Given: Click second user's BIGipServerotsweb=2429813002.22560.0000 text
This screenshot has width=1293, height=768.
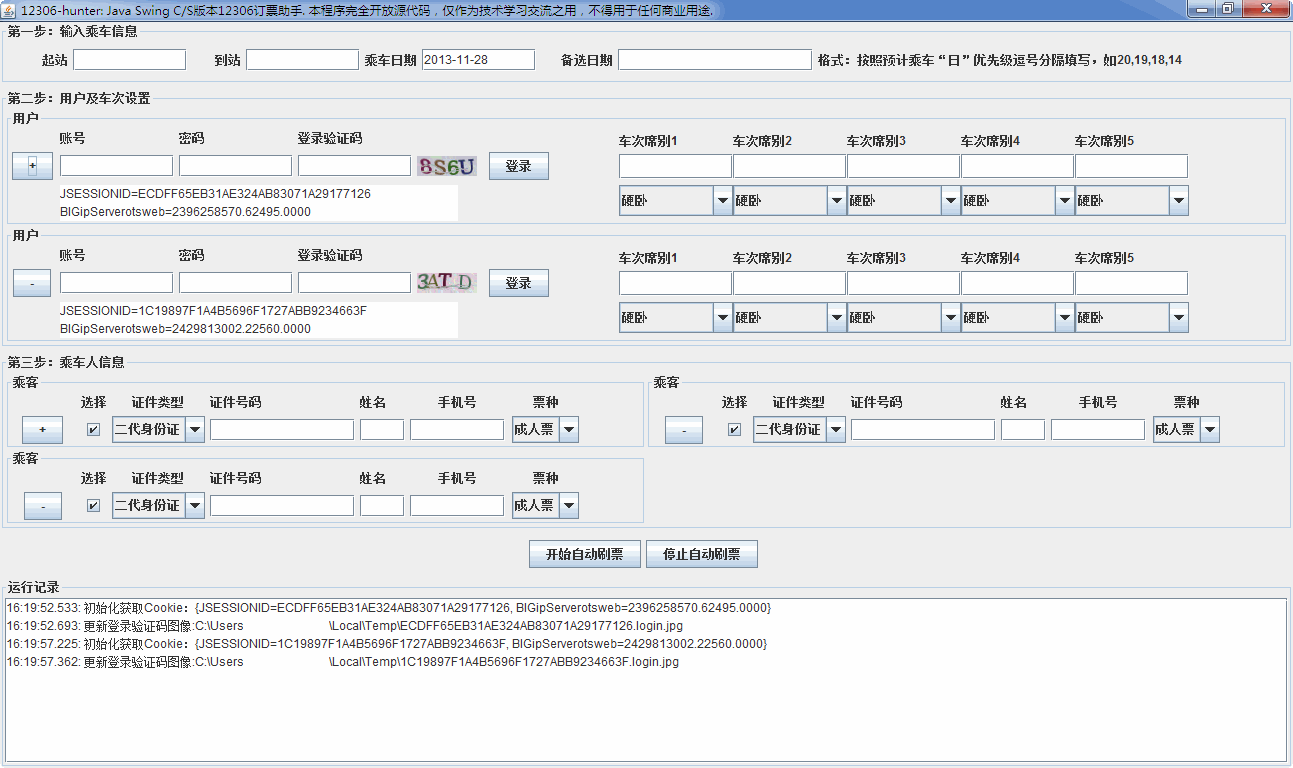Looking at the screenshot, I should click(x=185, y=329).
